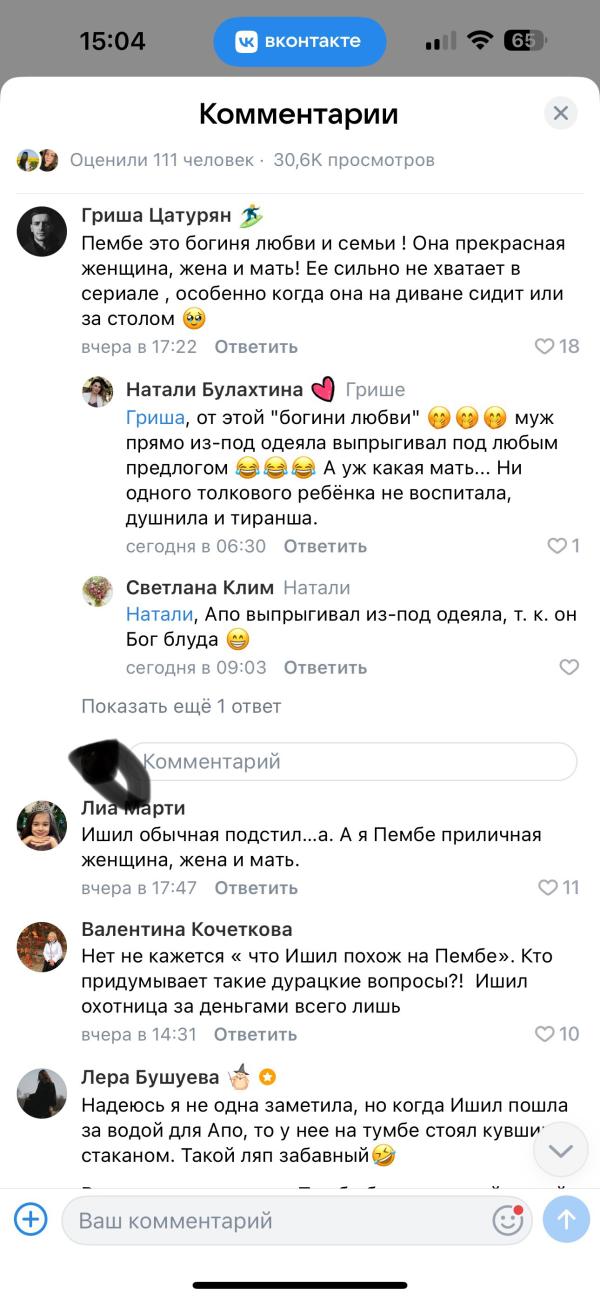
Task: Like Натали Булахтина's reply
Action: coord(557,546)
